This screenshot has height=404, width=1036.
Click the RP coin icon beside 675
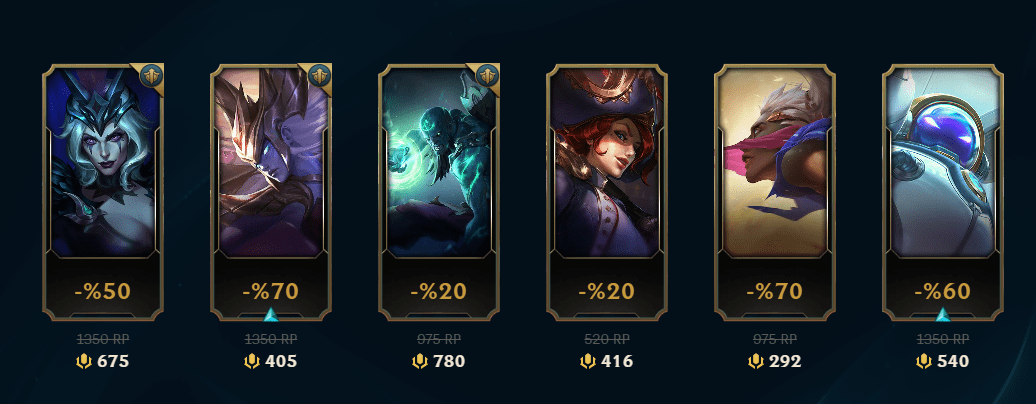coord(83,362)
